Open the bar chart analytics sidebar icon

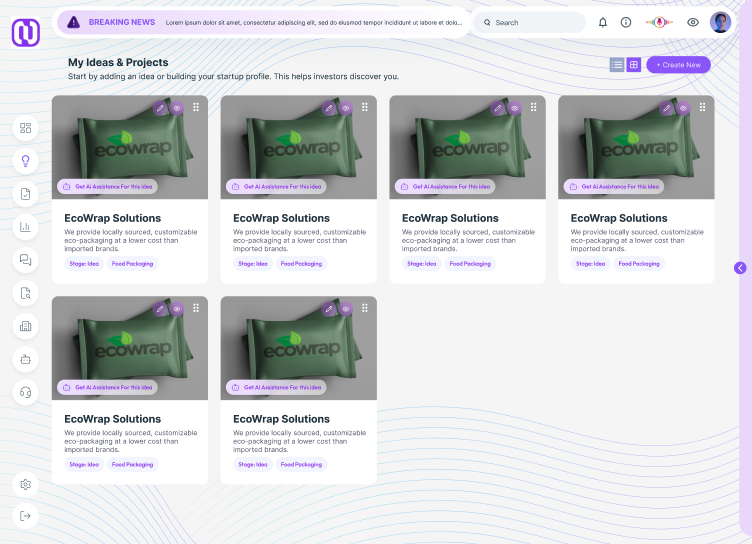[x=26, y=227]
